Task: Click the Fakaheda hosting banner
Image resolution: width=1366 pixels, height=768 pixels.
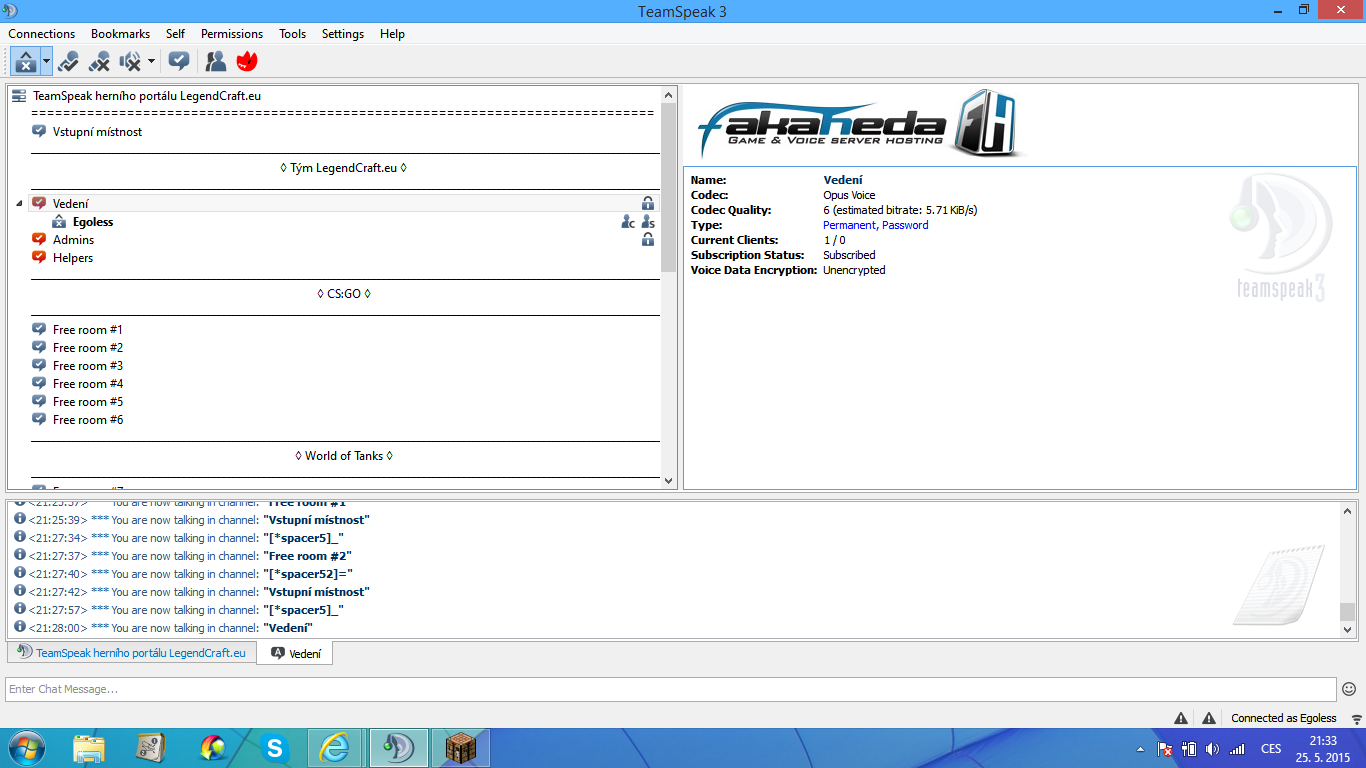Action: pos(858,125)
